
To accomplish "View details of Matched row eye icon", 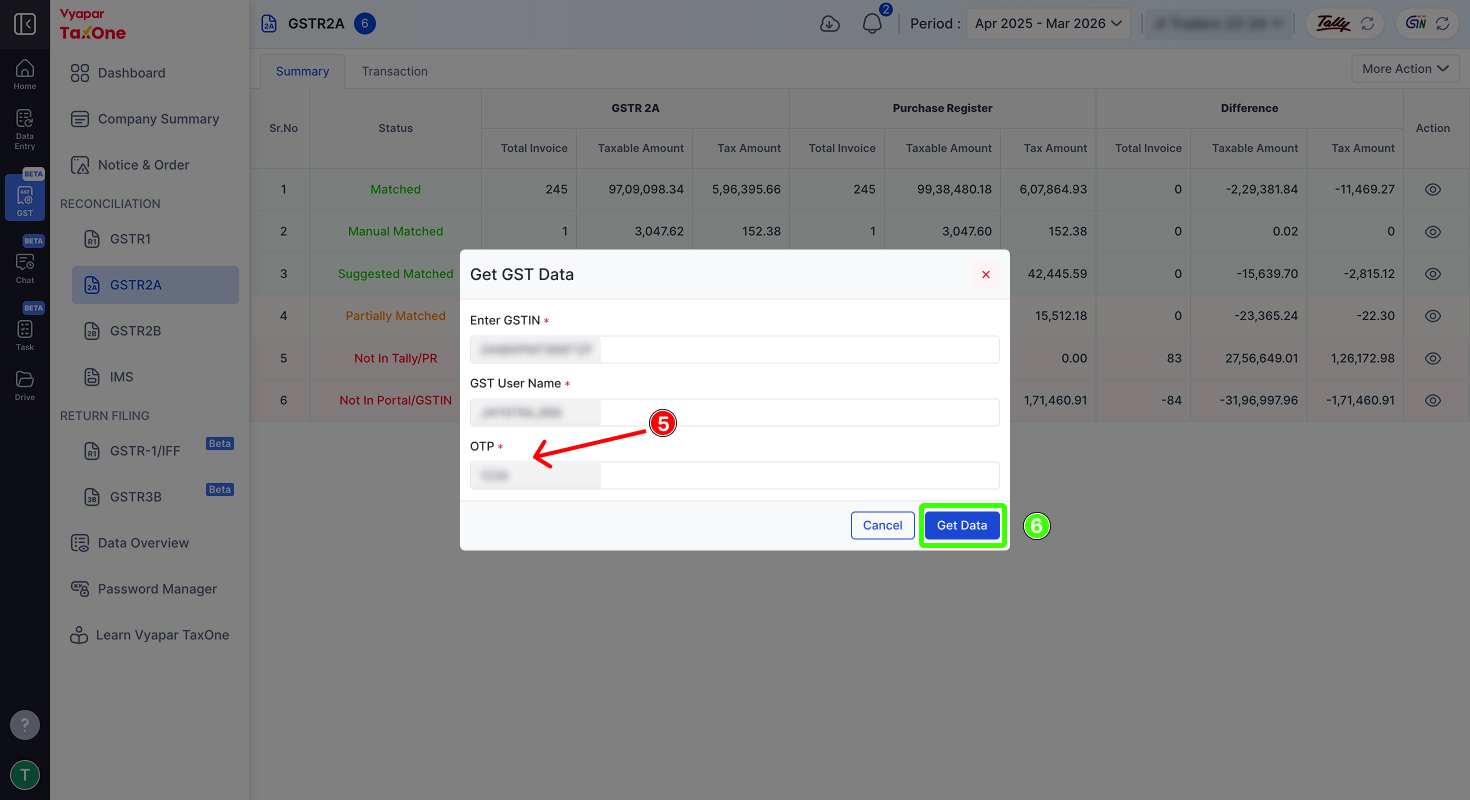I will [x=1432, y=189].
